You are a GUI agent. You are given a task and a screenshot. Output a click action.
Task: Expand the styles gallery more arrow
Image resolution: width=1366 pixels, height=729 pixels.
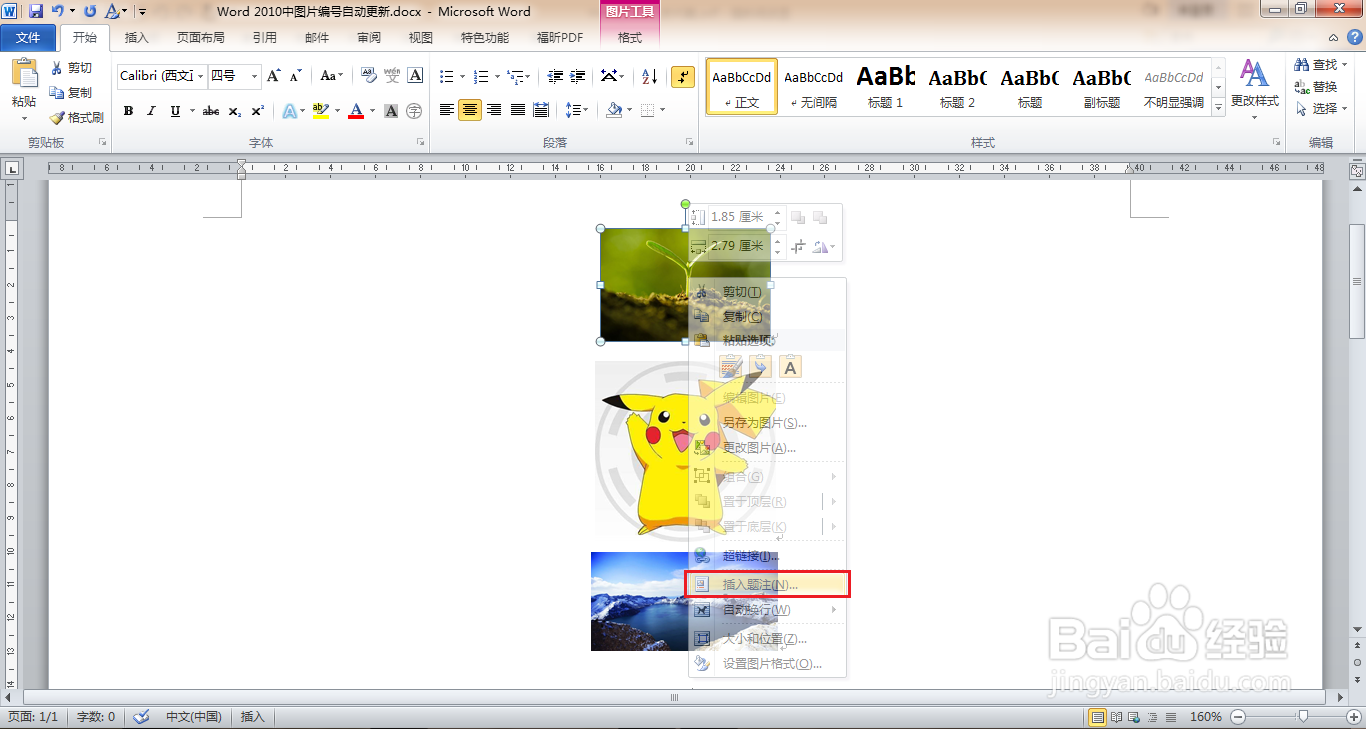point(1218,106)
